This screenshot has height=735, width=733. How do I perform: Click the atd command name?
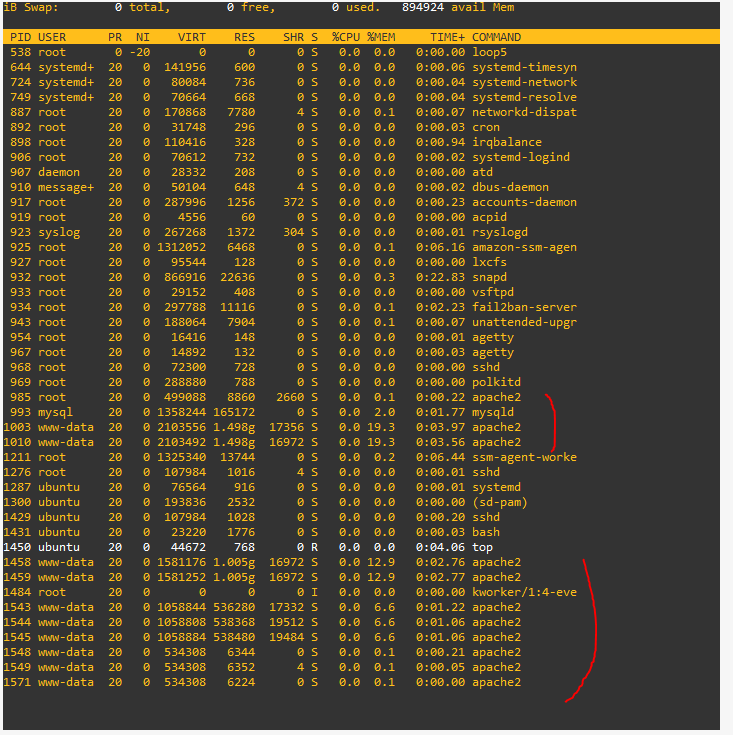(x=482, y=172)
